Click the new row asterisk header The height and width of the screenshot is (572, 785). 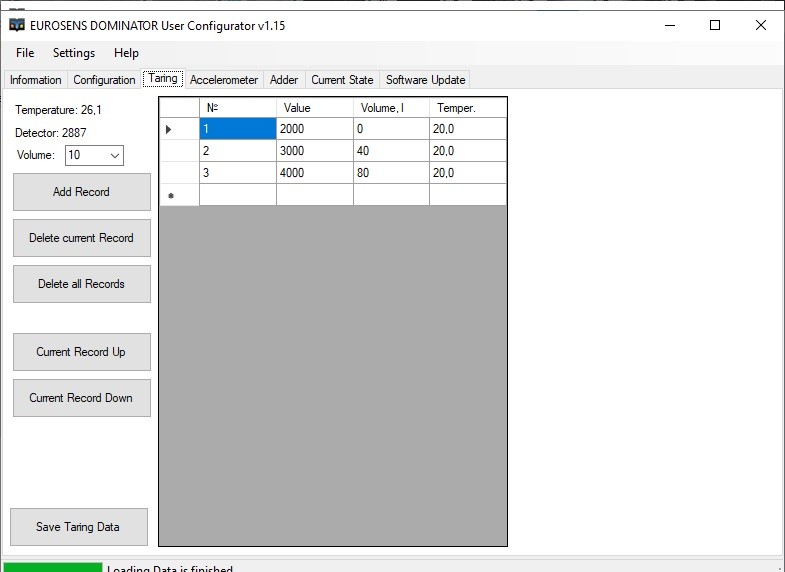click(180, 195)
